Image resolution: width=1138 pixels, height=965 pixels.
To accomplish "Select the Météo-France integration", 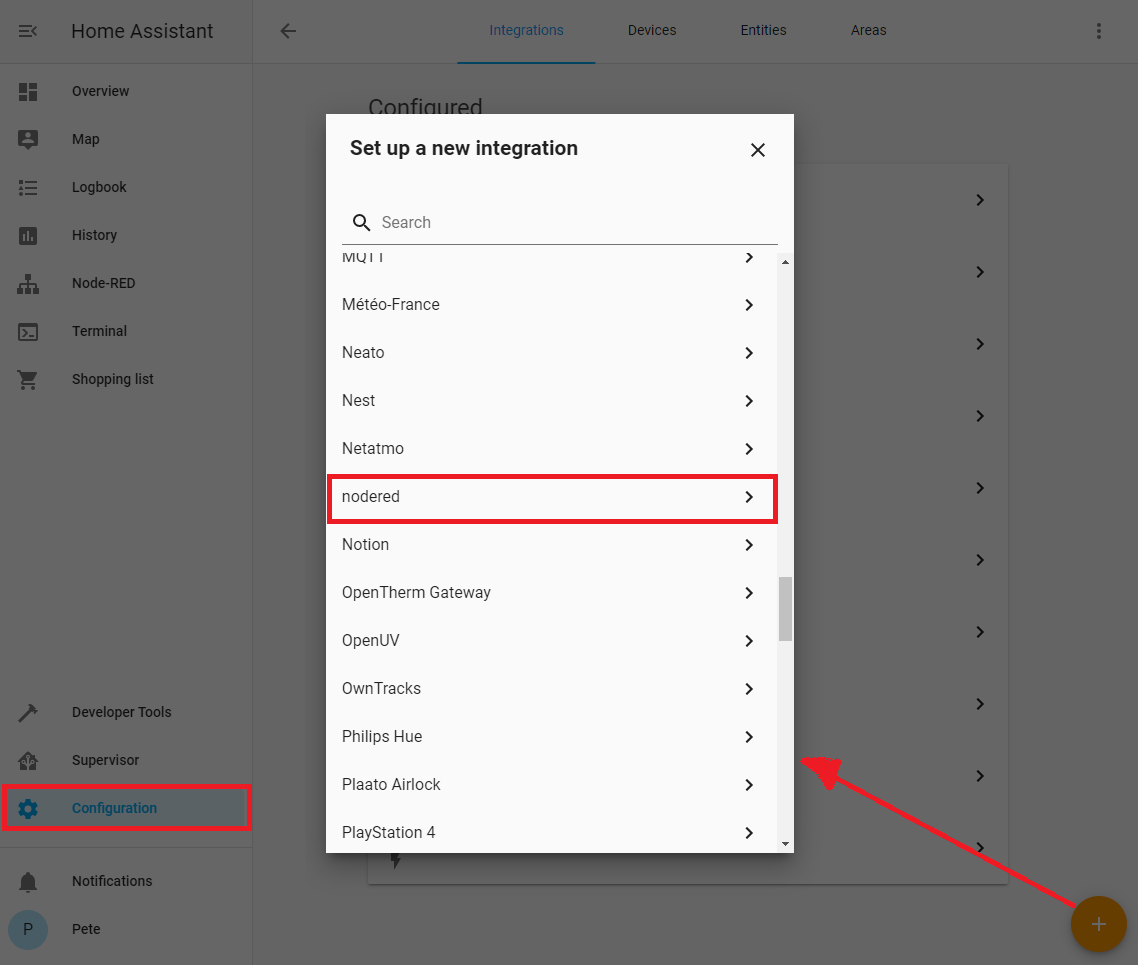I will 552,305.
